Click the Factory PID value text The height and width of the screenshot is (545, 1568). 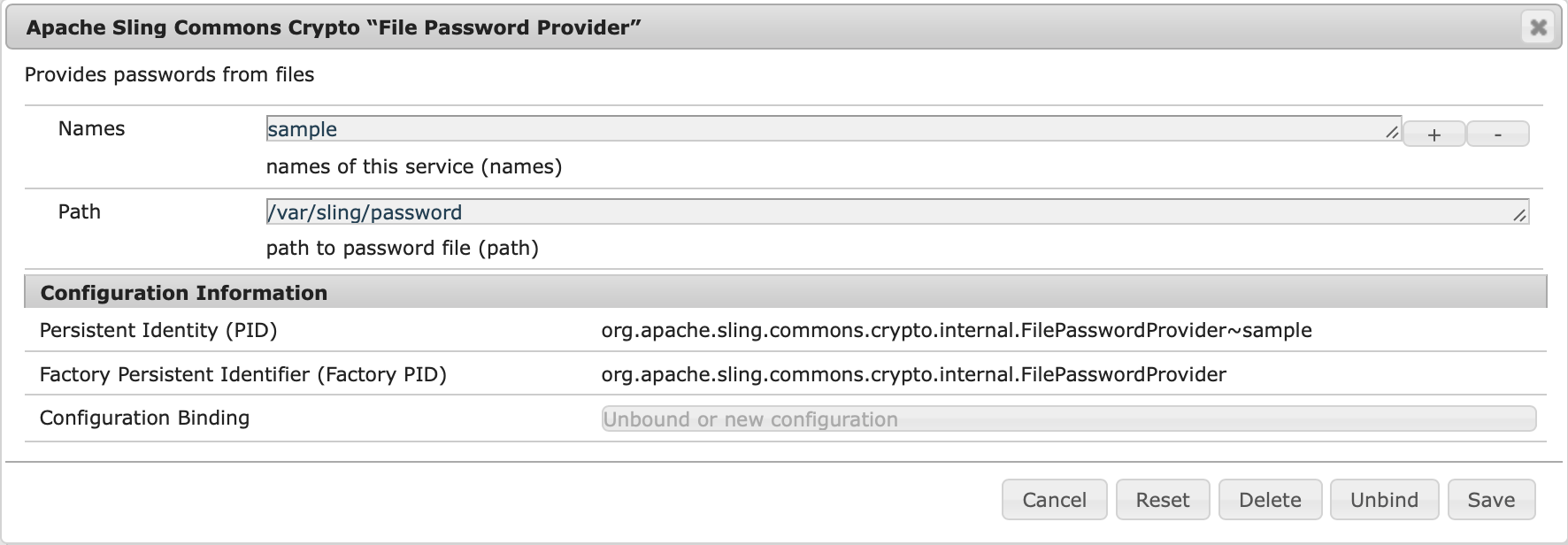point(913,375)
